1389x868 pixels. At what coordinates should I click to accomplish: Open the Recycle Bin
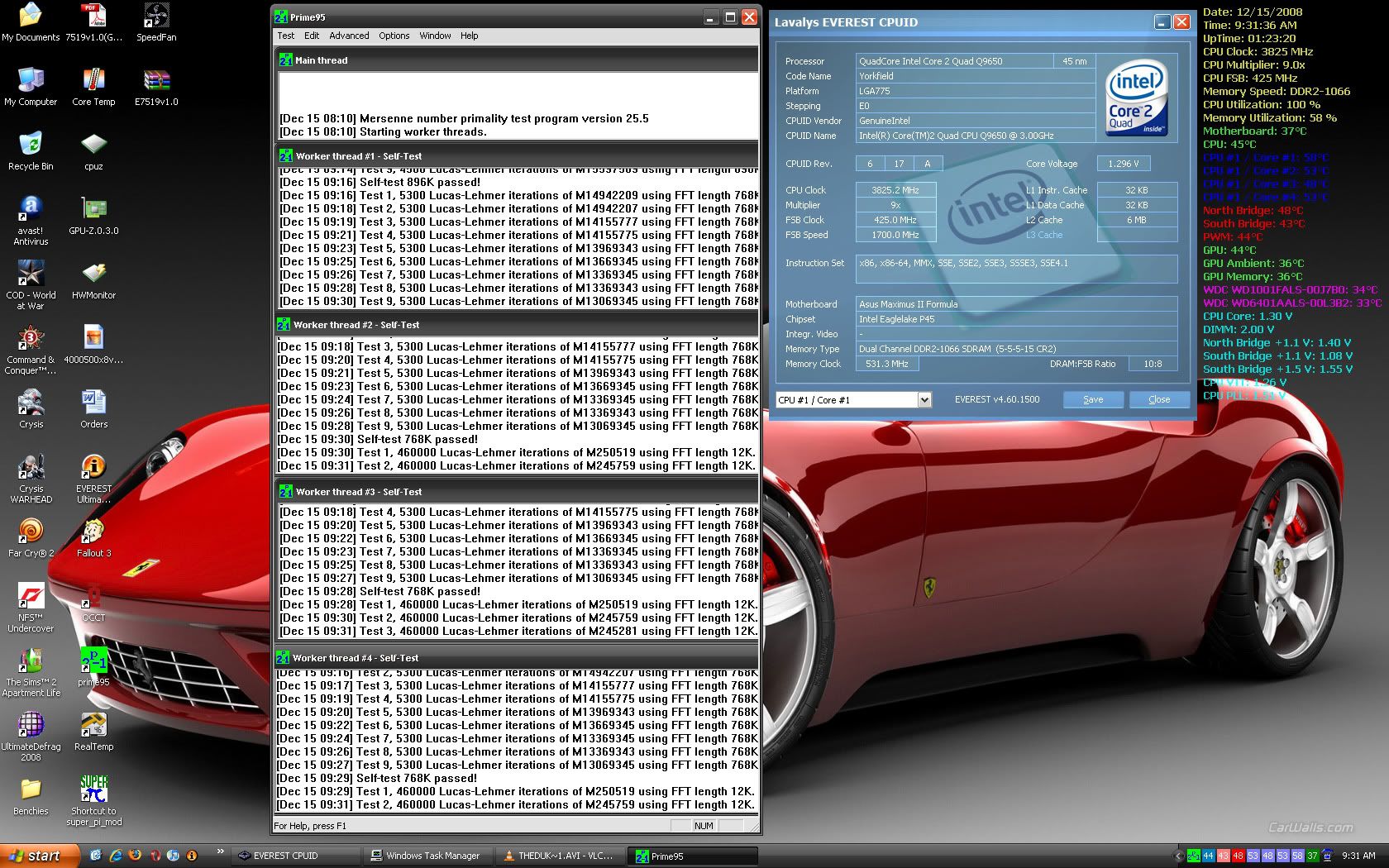(31, 151)
